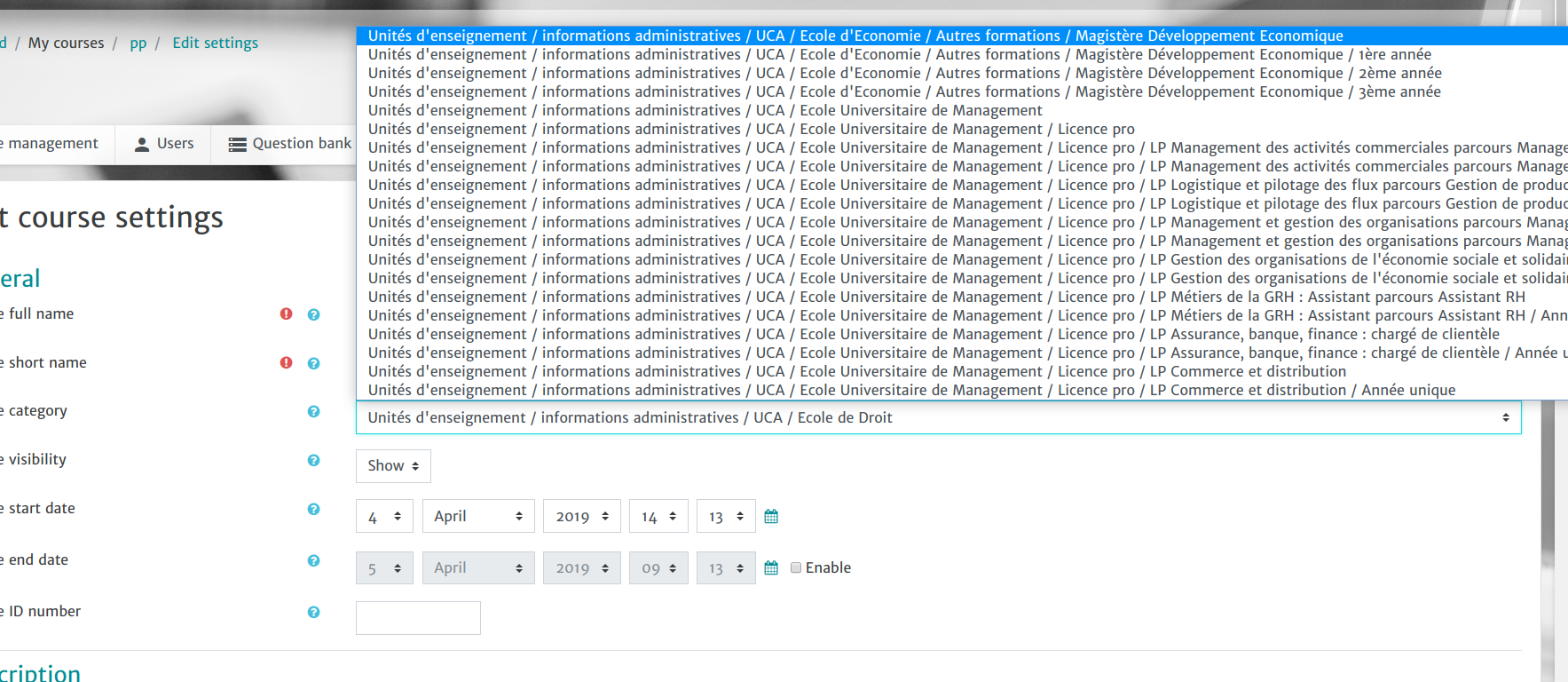Open help icon for course visibility

click(313, 460)
